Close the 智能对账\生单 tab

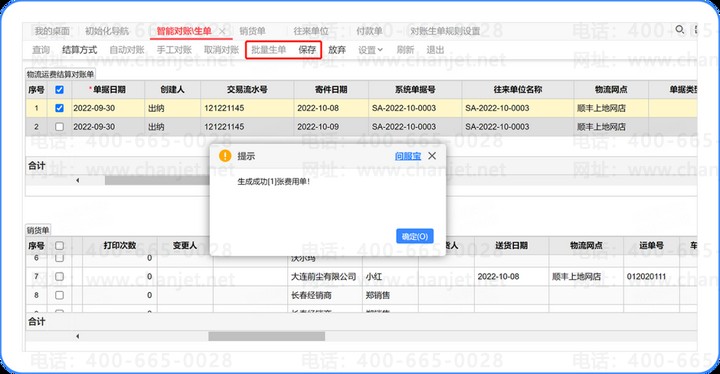[222, 31]
